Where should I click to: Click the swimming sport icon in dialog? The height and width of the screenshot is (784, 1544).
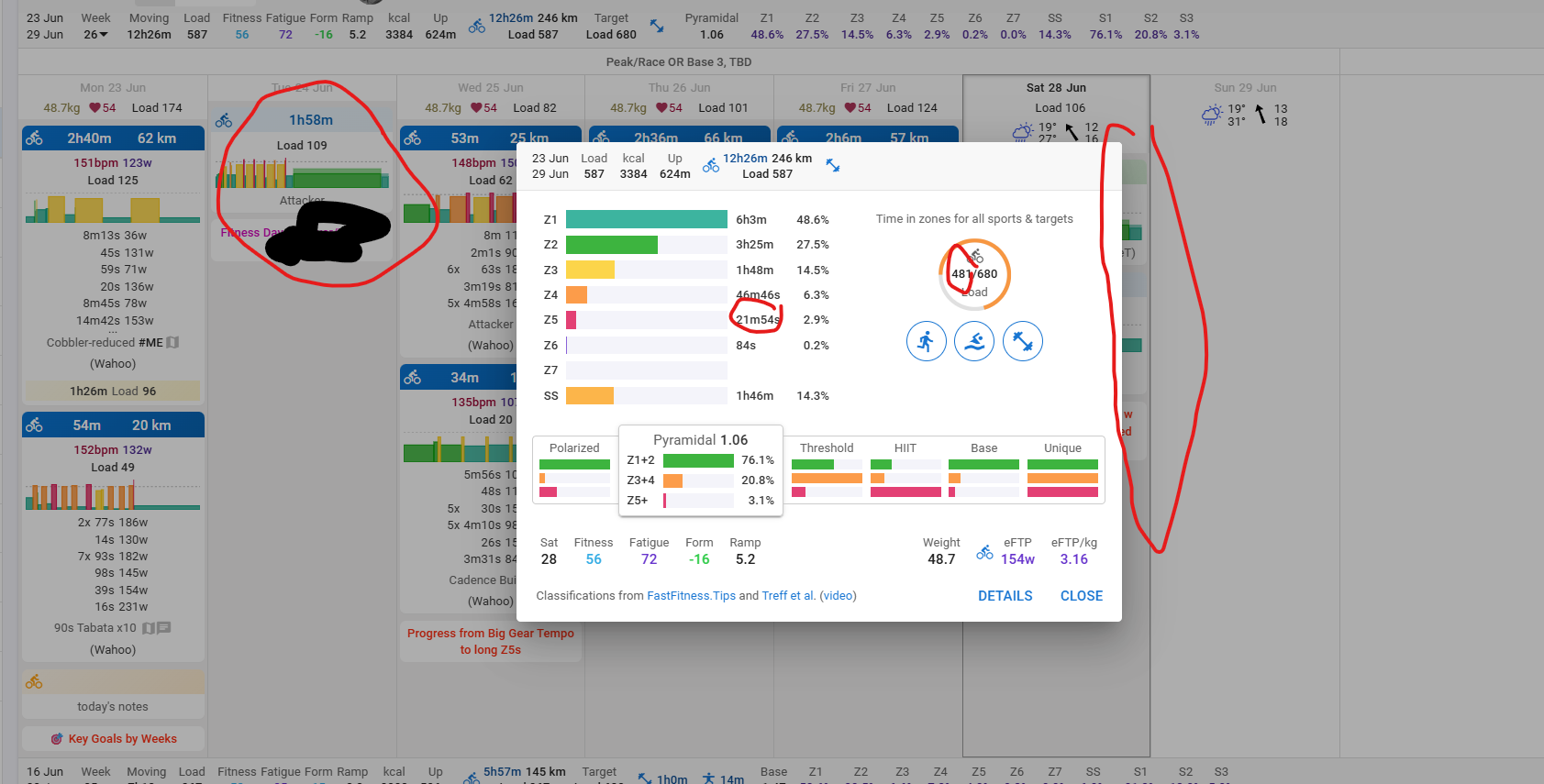pyautogui.click(x=974, y=342)
